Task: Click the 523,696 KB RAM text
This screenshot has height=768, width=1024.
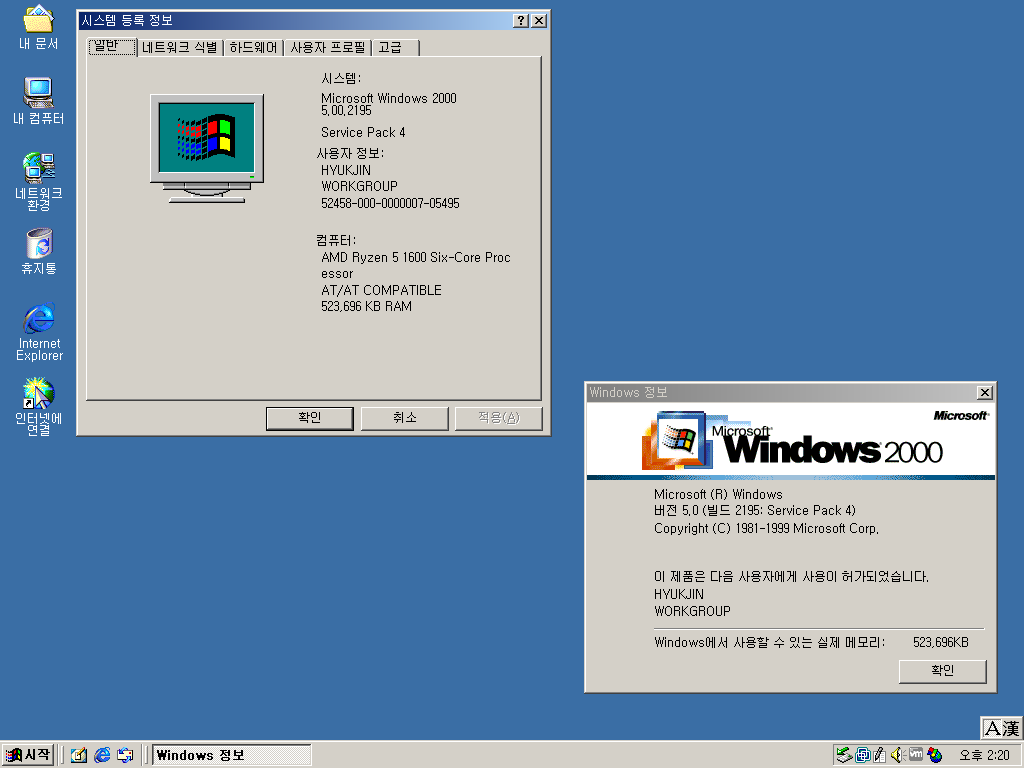Action: pyautogui.click(x=366, y=306)
